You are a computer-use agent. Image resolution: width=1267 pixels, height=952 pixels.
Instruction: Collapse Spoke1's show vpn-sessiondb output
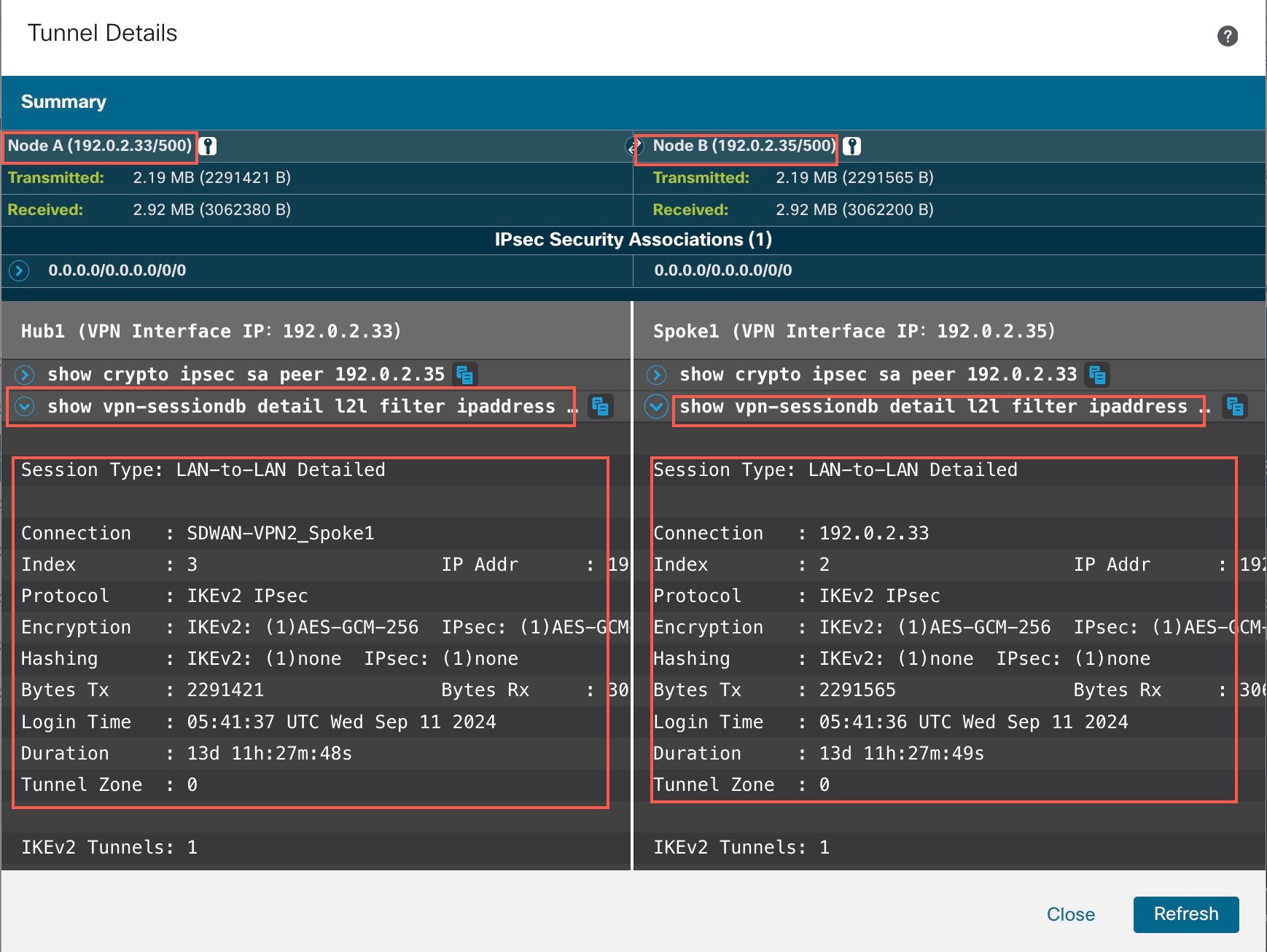(656, 407)
